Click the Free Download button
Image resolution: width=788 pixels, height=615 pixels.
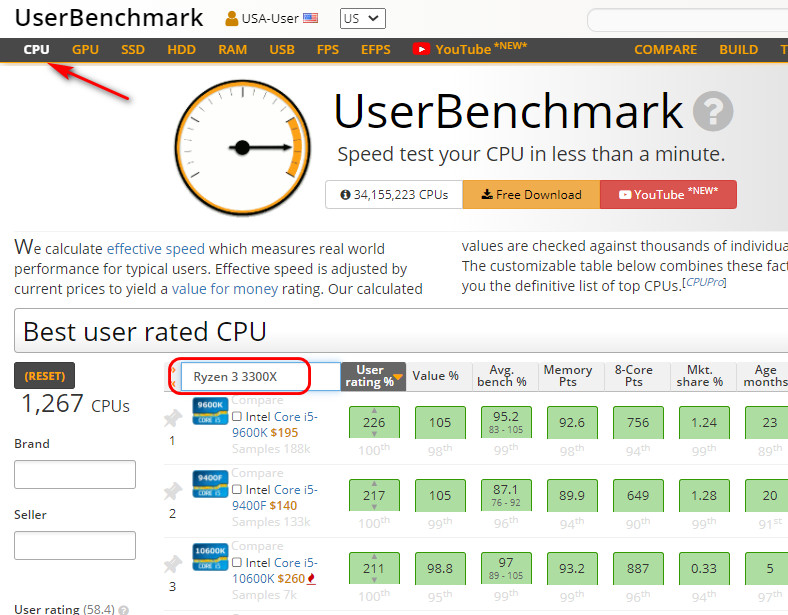click(x=531, y=194)
